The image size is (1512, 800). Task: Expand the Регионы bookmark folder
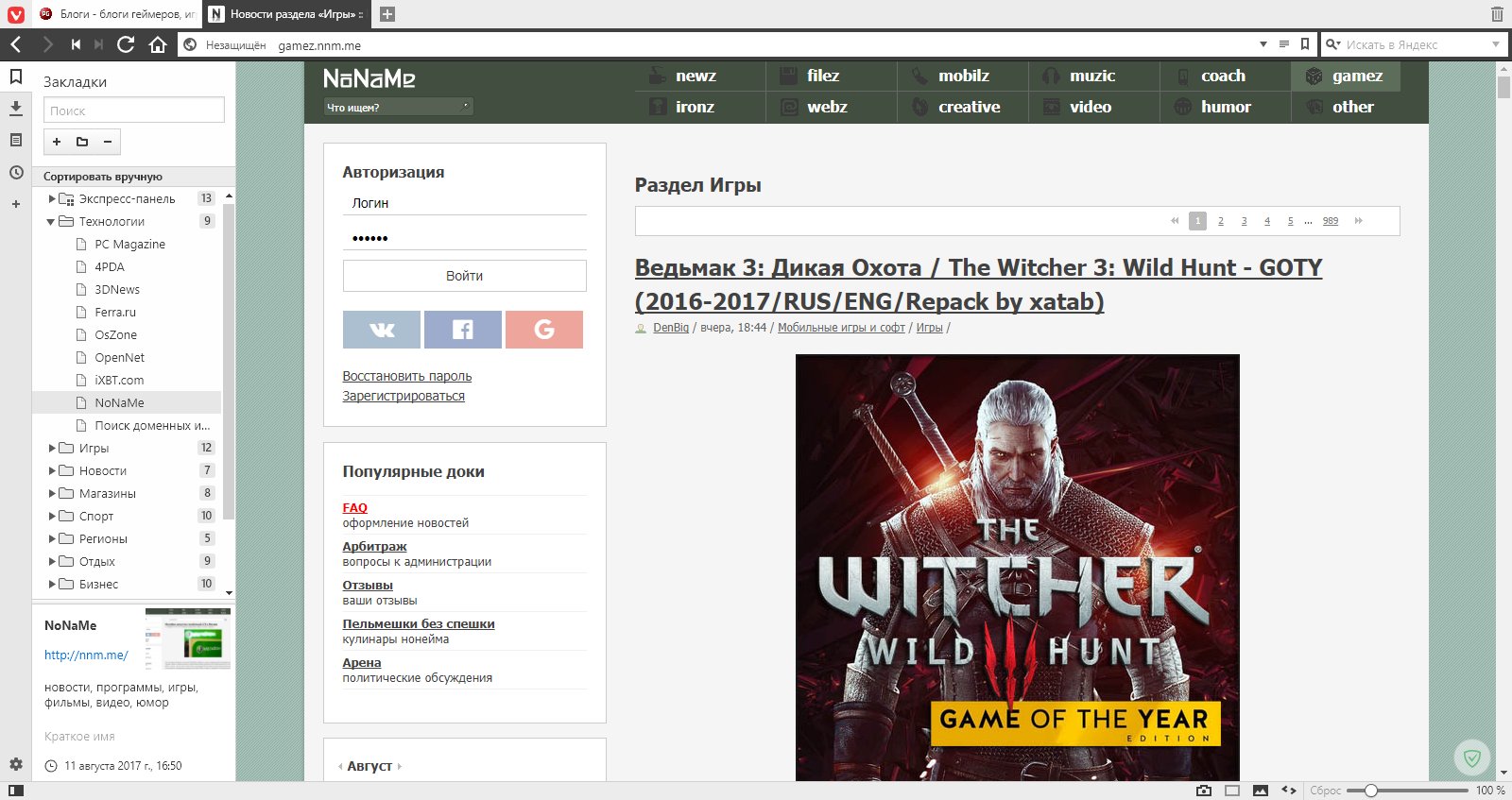click(52, 539)
